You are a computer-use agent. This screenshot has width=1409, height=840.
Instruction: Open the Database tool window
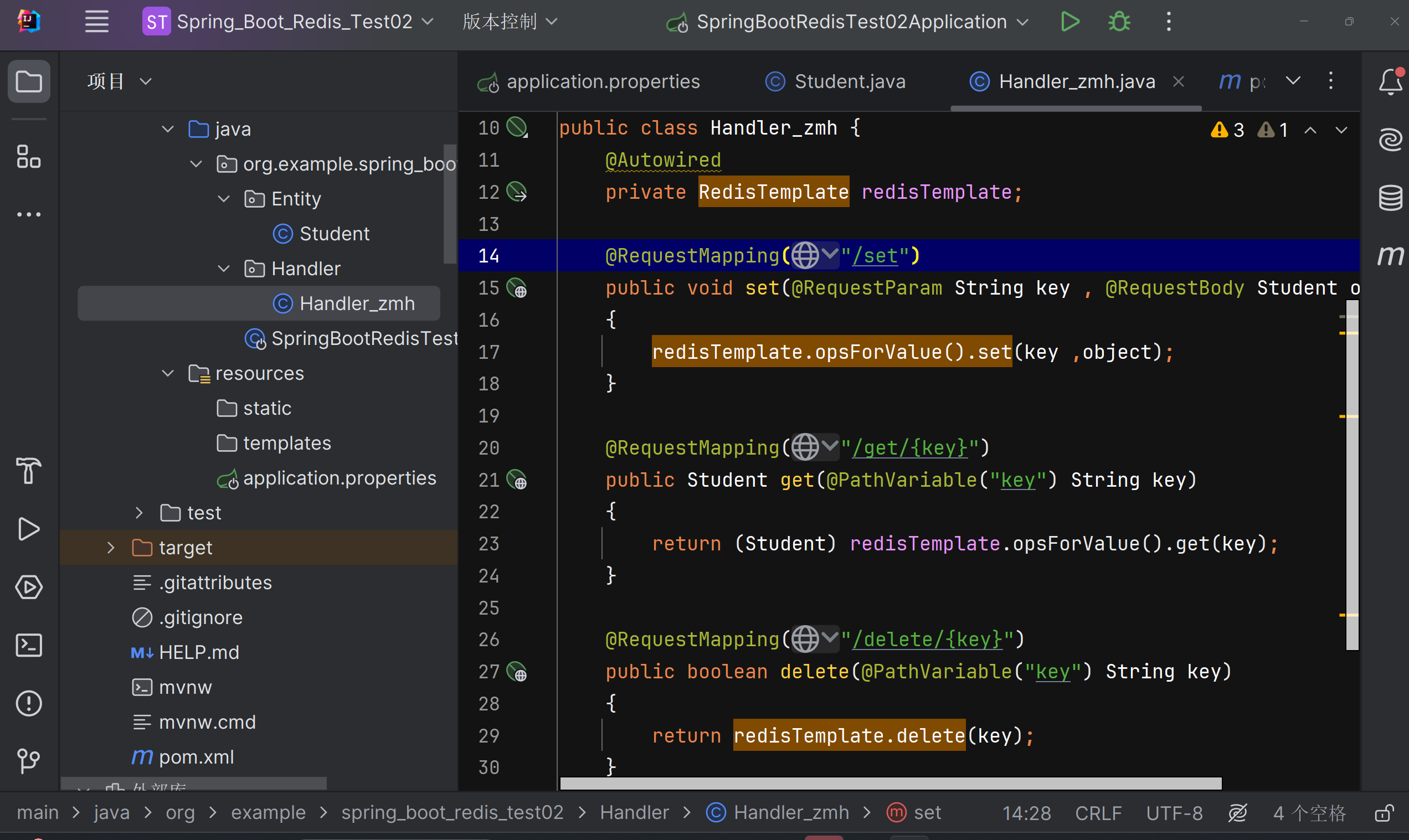tap(1390, 198)
